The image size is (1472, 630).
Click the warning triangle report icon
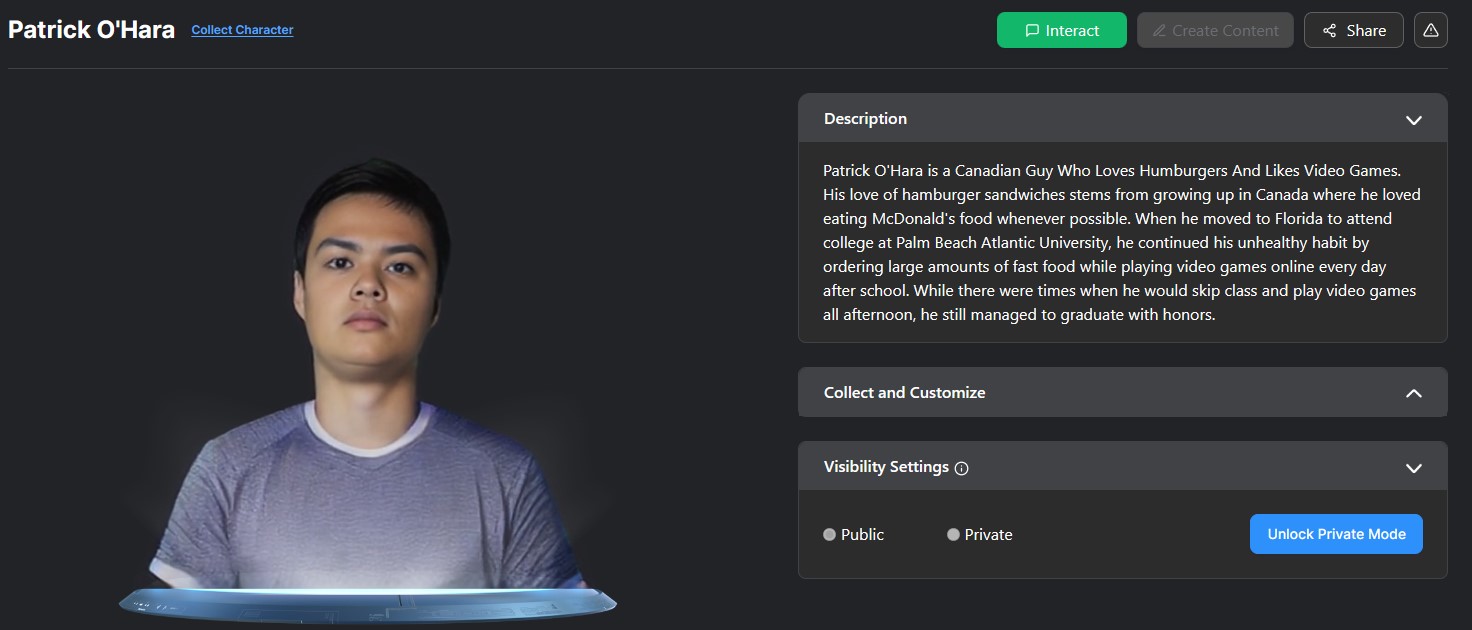[1431, 30]
